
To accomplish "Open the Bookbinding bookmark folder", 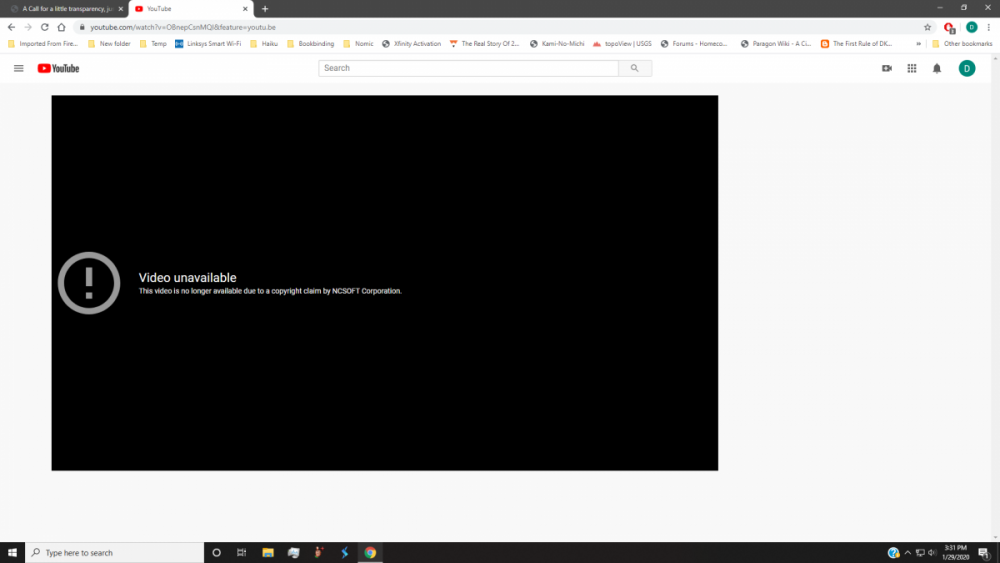I will (x=311, y=44).
